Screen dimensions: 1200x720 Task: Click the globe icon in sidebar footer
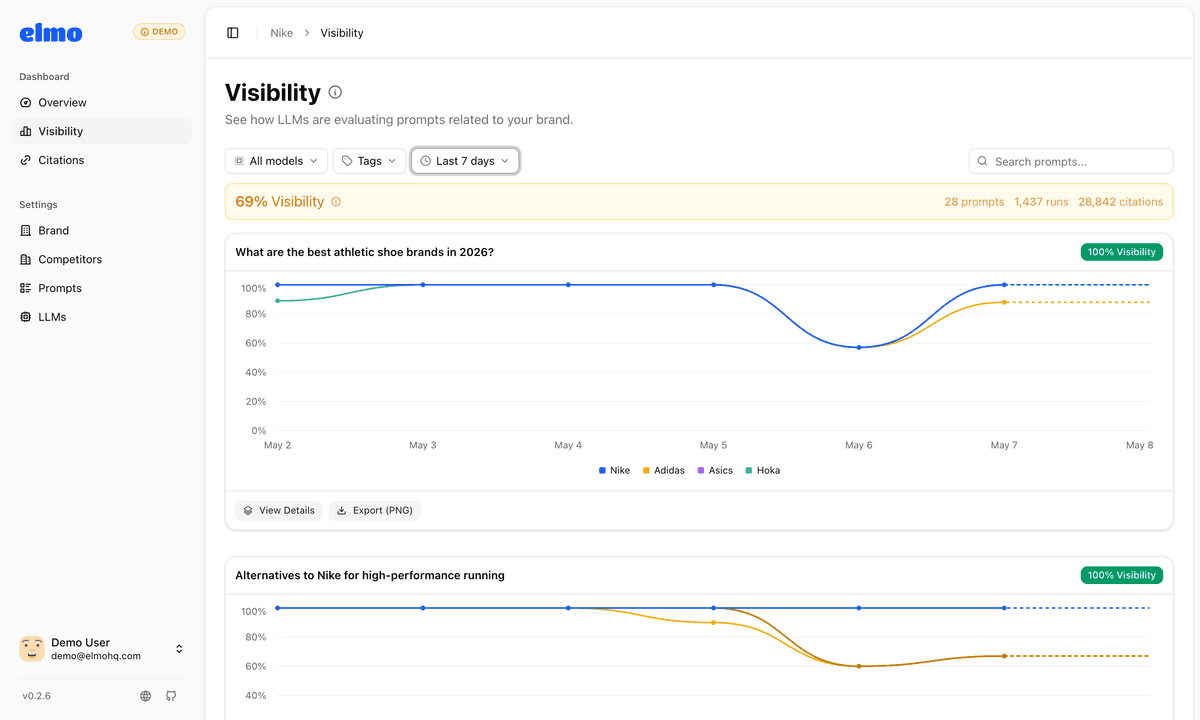point(146,696)
